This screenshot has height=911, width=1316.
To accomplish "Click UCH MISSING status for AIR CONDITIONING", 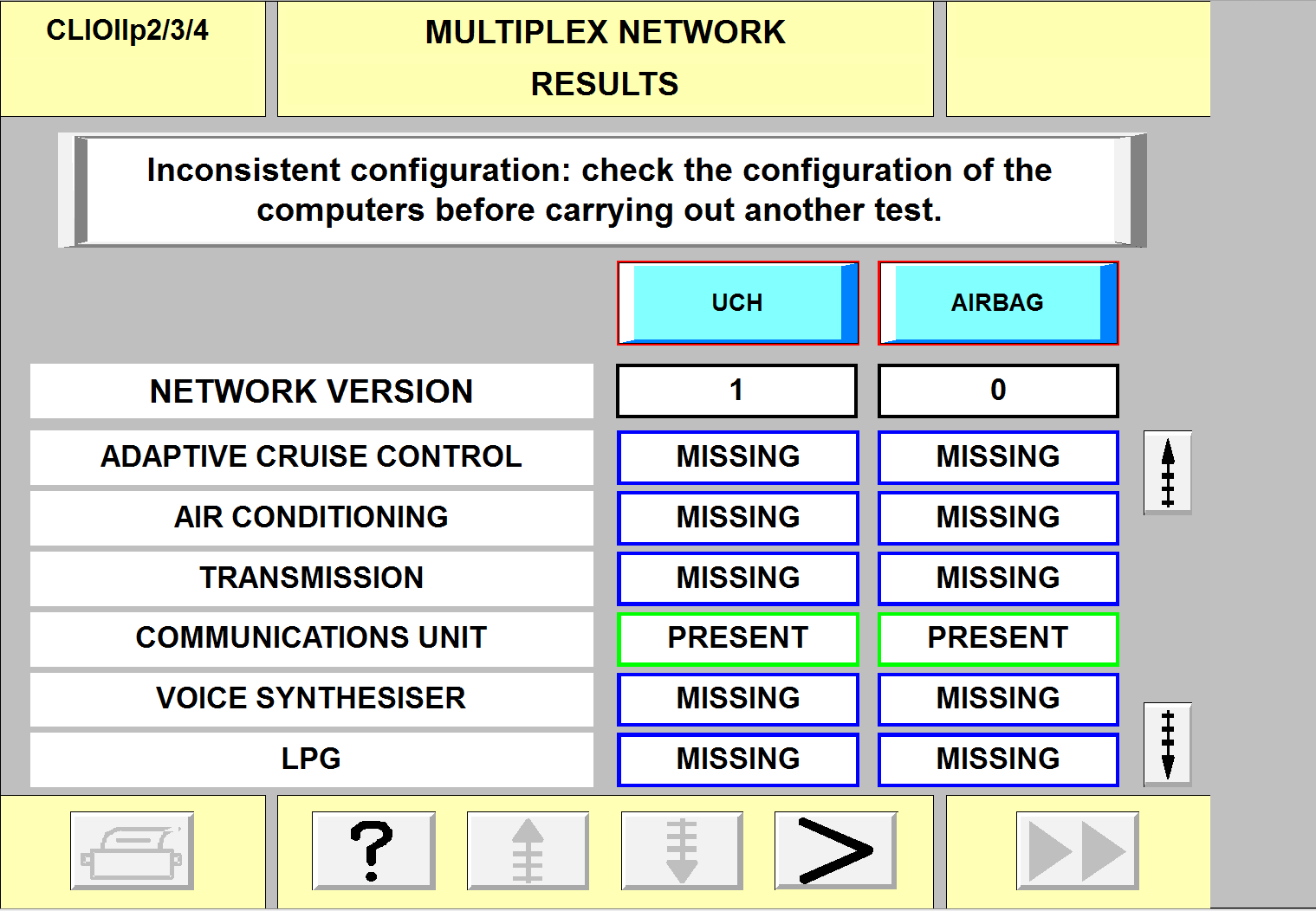I will tap(737, 518).
